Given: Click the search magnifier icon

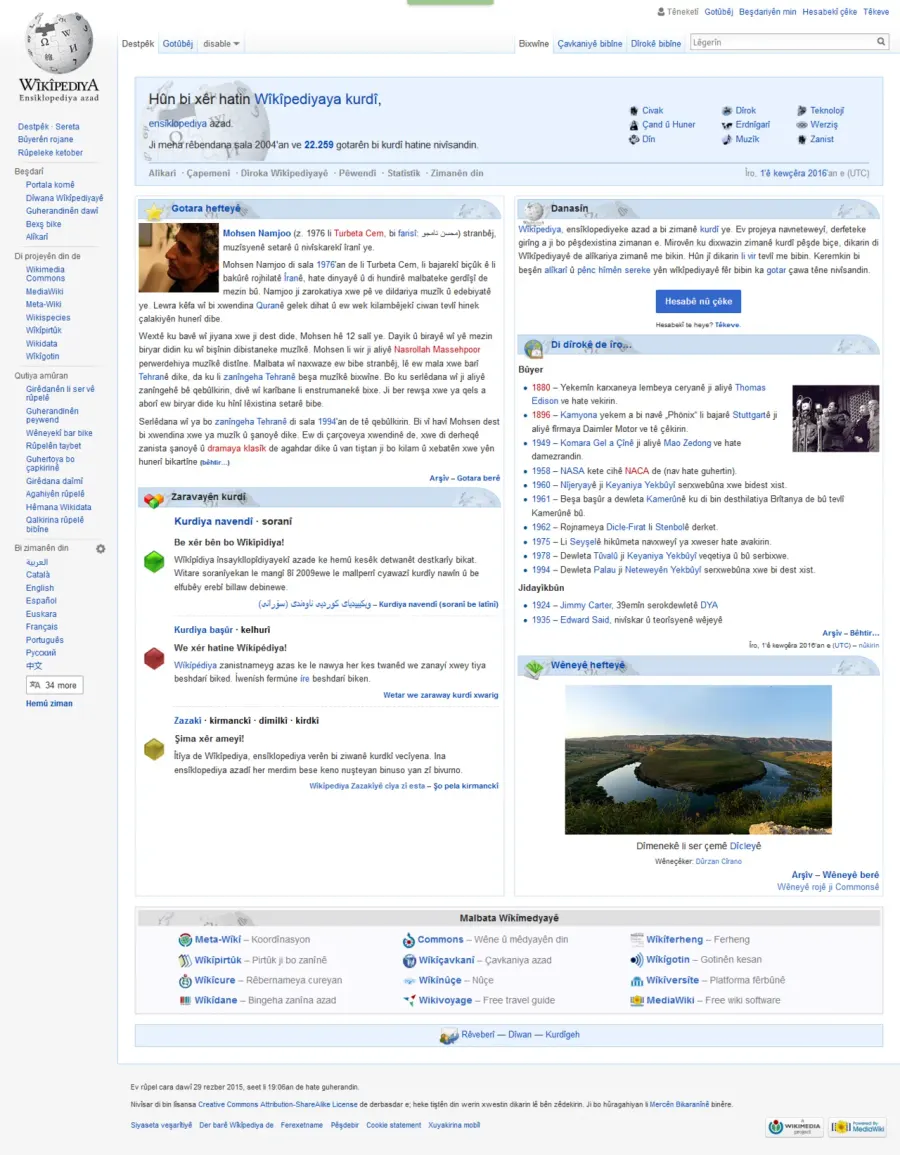Looking at the screenshot, I should coord(881,42).
